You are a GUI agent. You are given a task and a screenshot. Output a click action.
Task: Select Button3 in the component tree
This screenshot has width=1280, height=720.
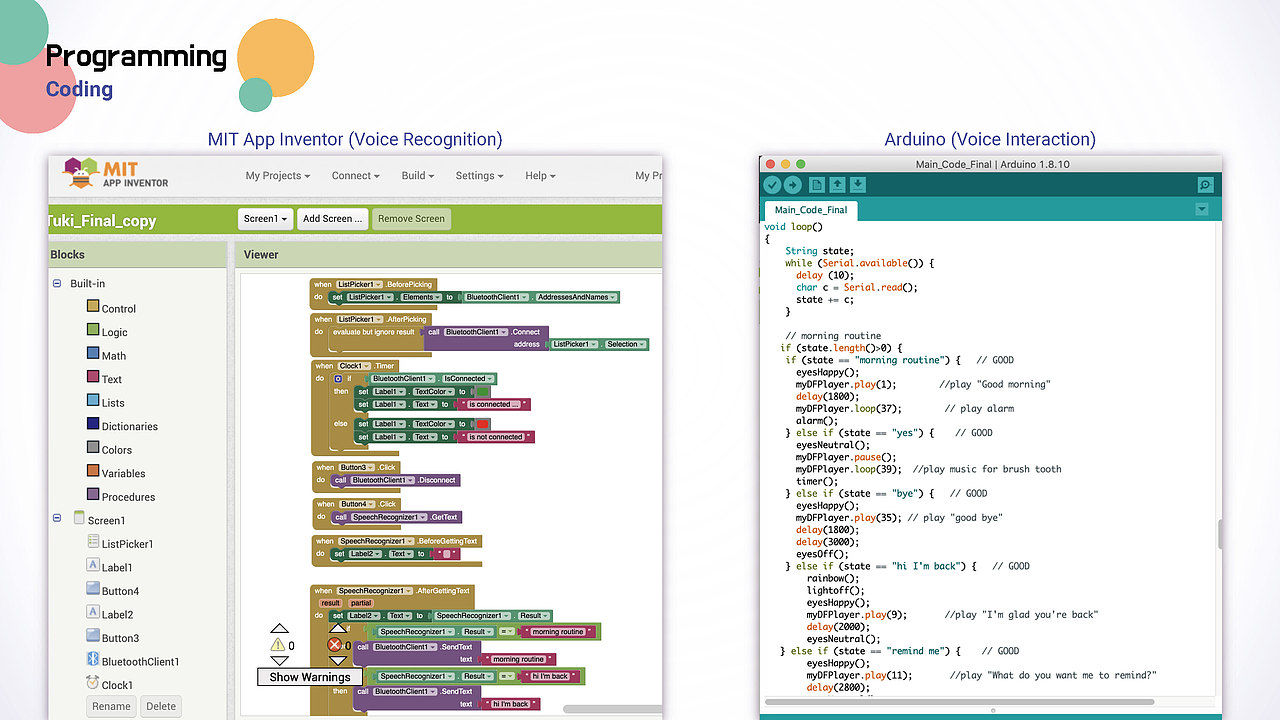[x=113, y=637]
